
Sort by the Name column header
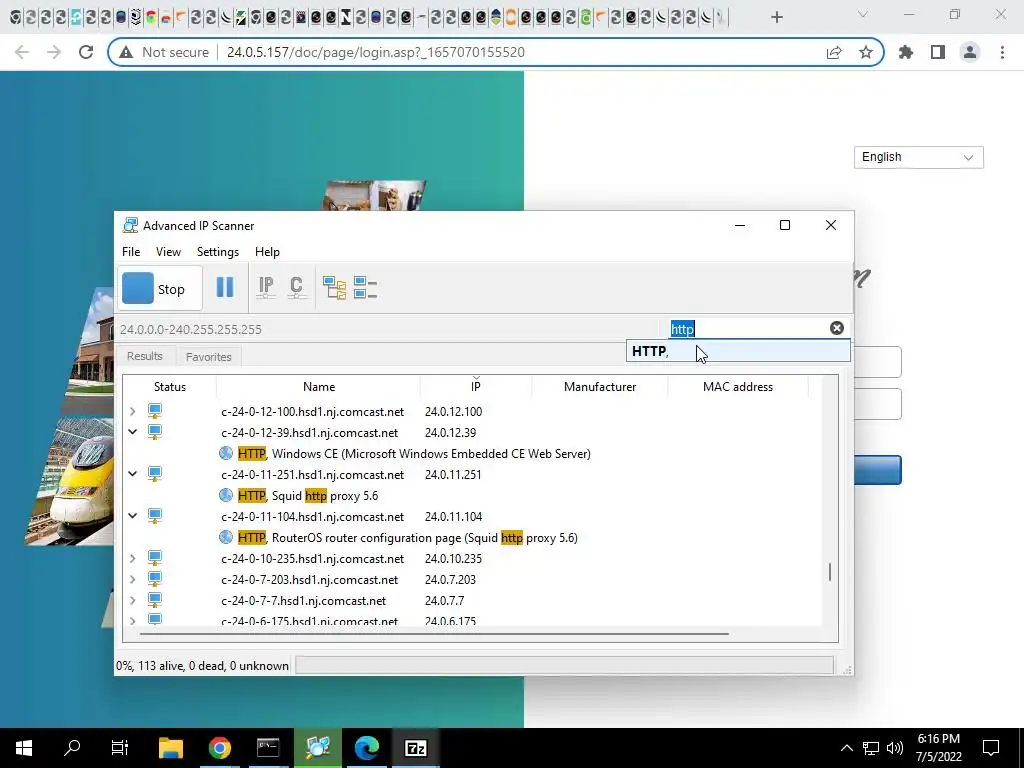[319, 387]
